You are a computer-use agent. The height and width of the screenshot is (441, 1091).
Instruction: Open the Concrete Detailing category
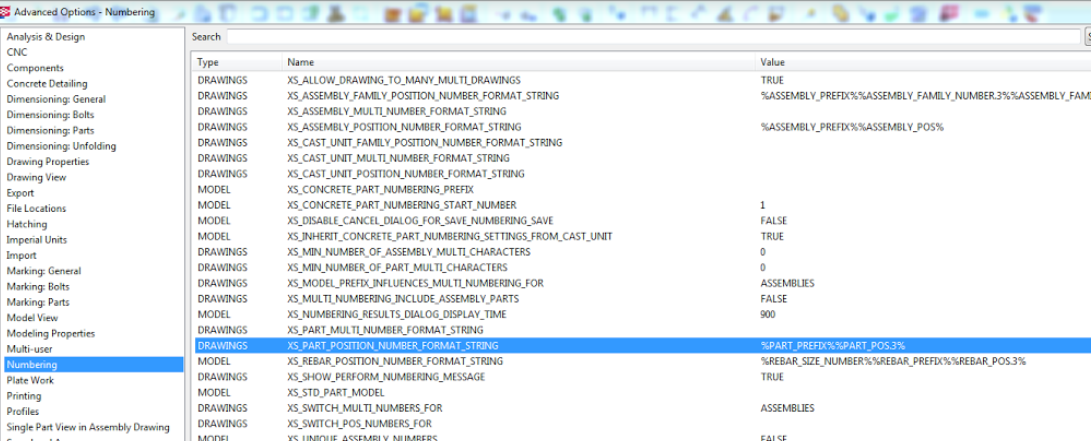(x=47, y=84)
